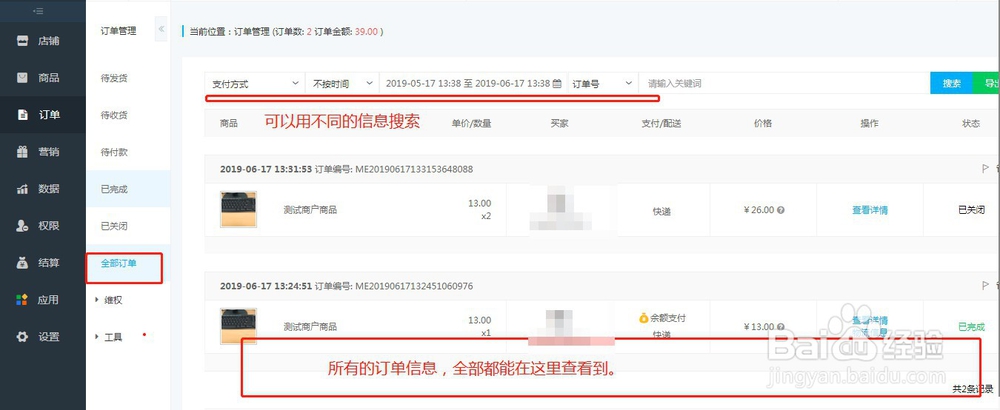Open the 营销 marketing gift icon
The width and height of the screenshot is (1000, 410).
(x=22, y=152)
